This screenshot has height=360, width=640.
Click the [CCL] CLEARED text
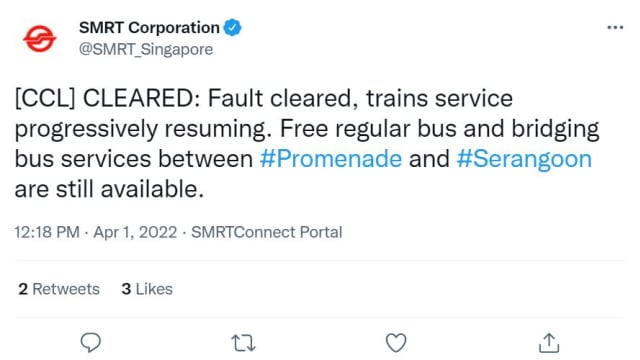[x=107, y=99]
